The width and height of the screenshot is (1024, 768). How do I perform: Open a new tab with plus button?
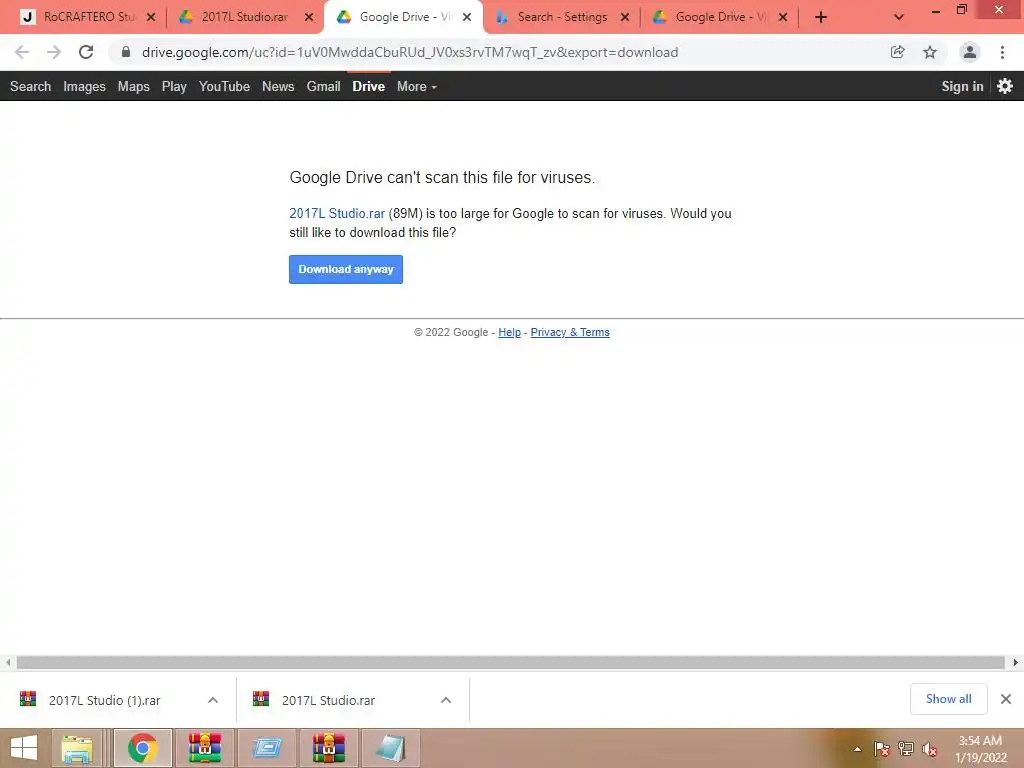click(821, 17)
